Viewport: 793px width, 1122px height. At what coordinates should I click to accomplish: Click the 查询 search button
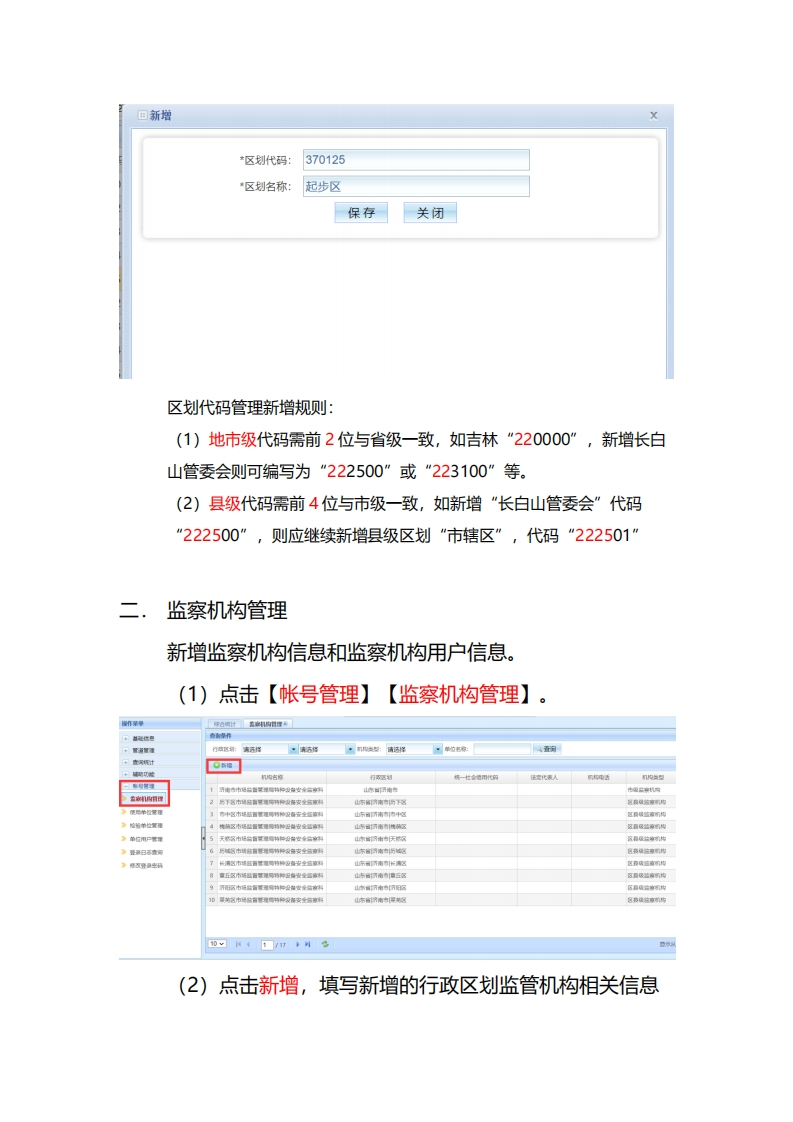click(x=547, y=749)
